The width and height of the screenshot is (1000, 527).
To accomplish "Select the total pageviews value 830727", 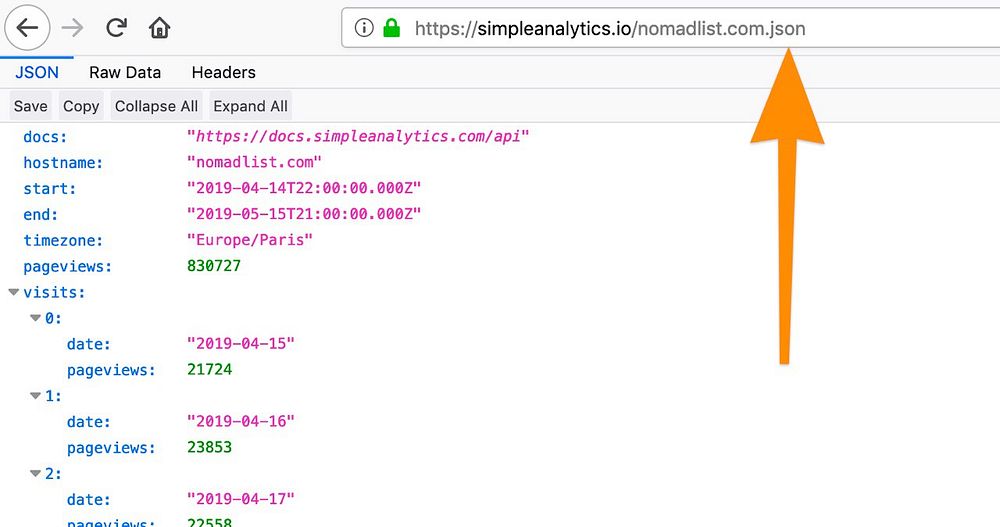I will pyautogui.click(x=214, y=265).
